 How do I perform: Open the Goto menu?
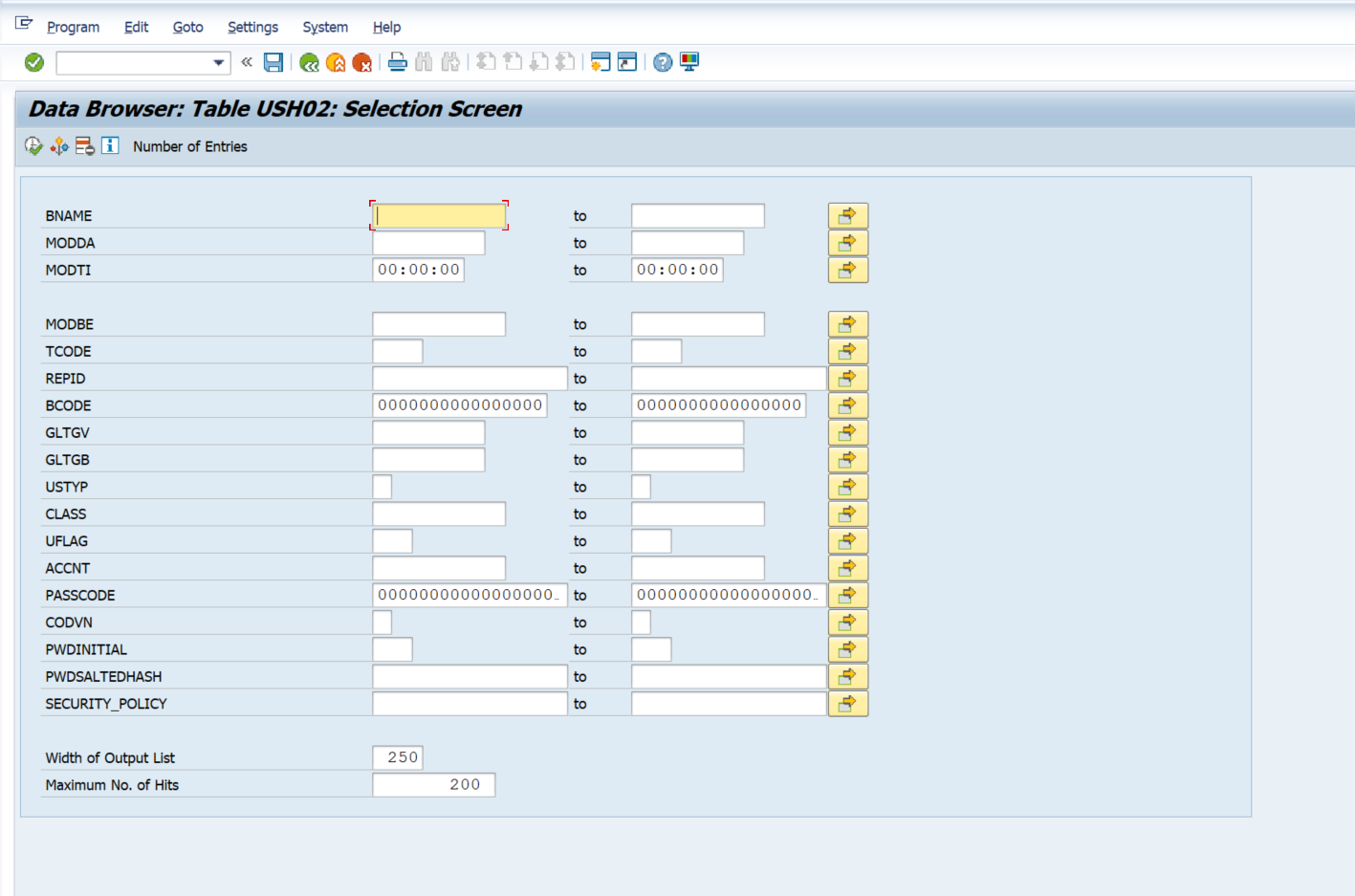coord(187,27)
